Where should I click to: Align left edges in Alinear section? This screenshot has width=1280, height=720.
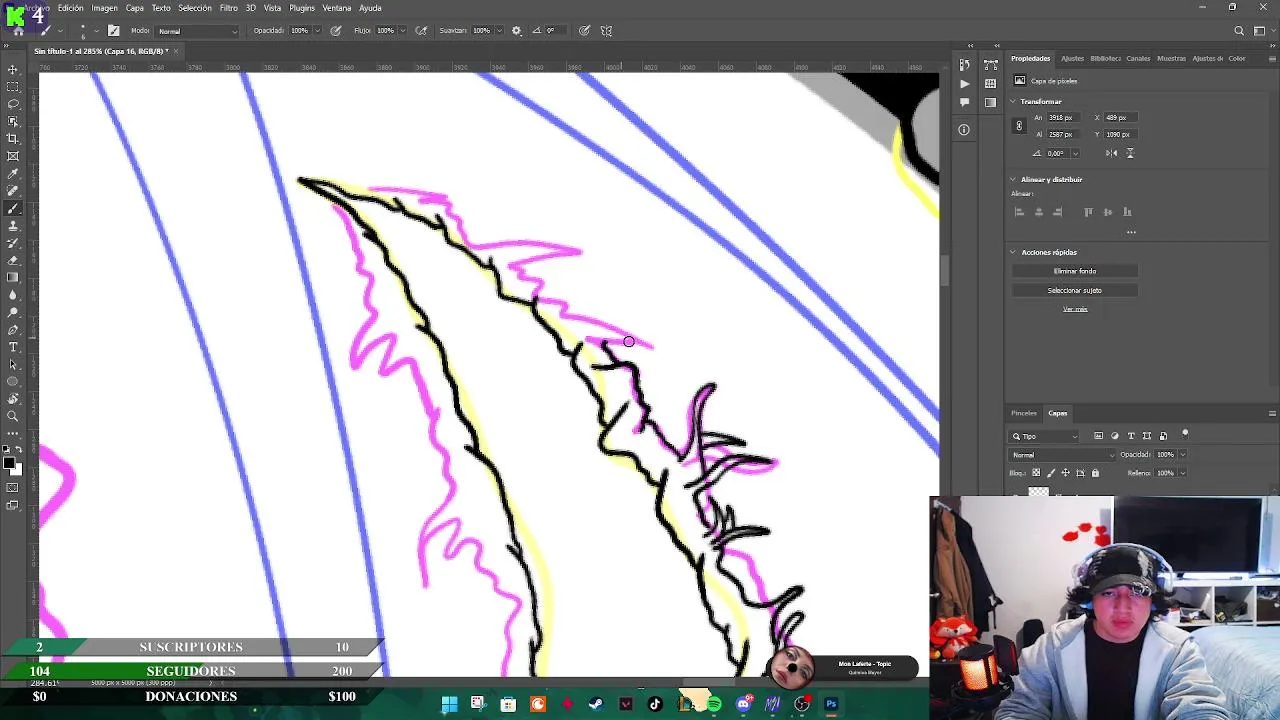[x=1019, y=212]
